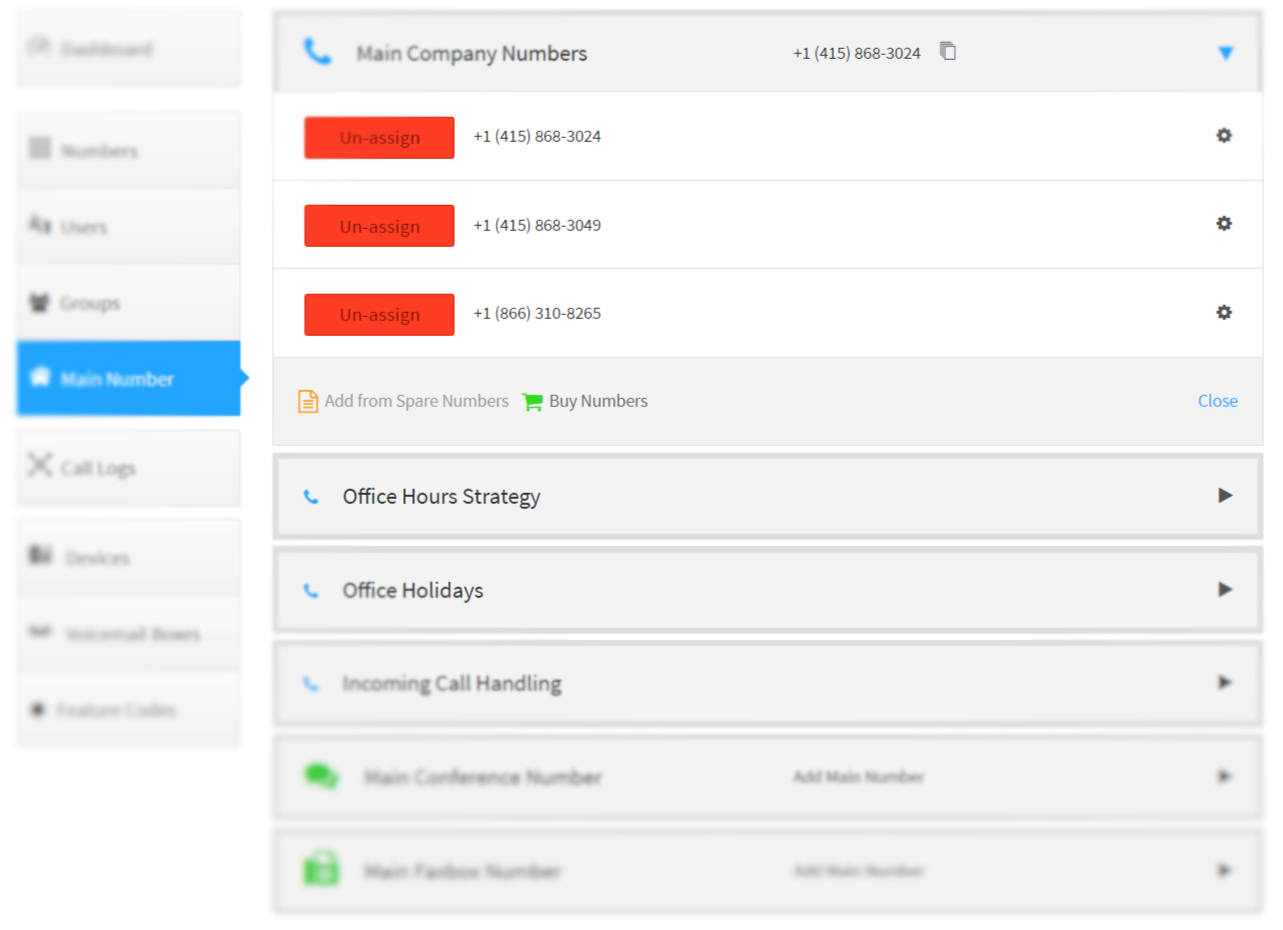Screen dimensions: 1283x930
Task: Click the +1 (415) 868-3049 number text
Action: (537, 225)
